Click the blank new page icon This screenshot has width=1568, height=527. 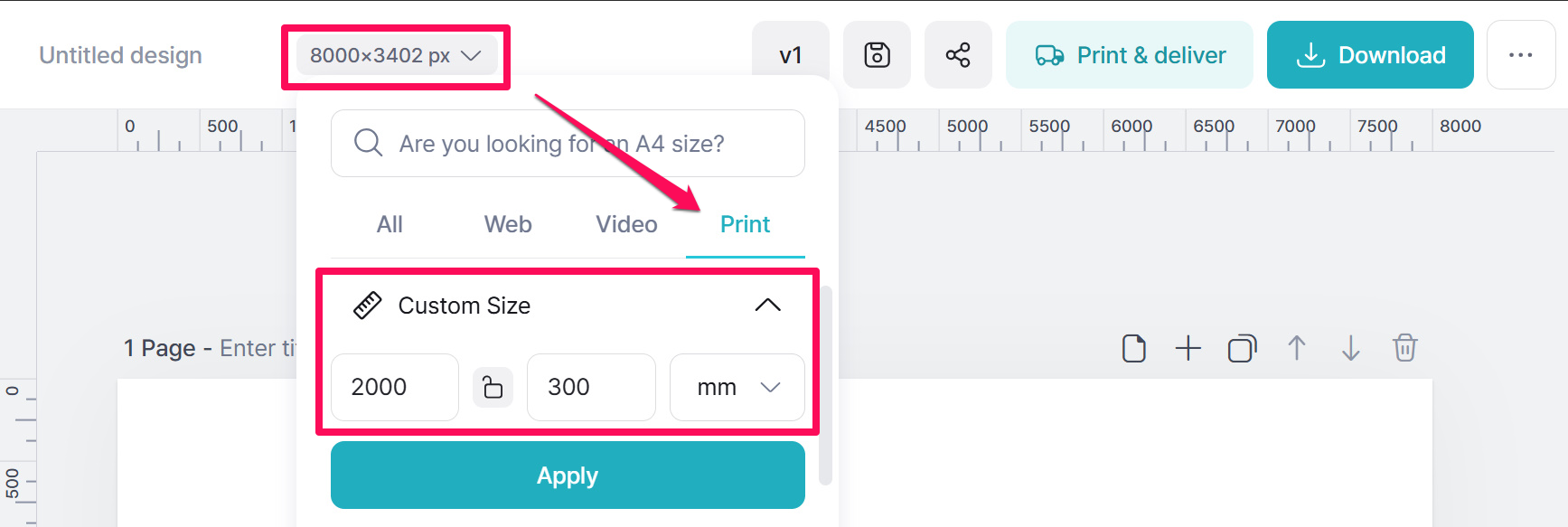(x=1133, y=348)
